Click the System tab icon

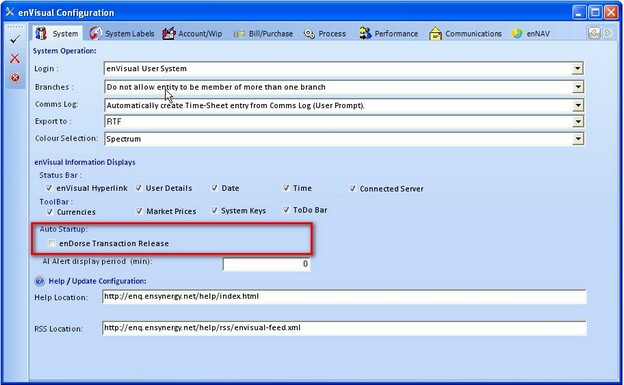(41, 33)
